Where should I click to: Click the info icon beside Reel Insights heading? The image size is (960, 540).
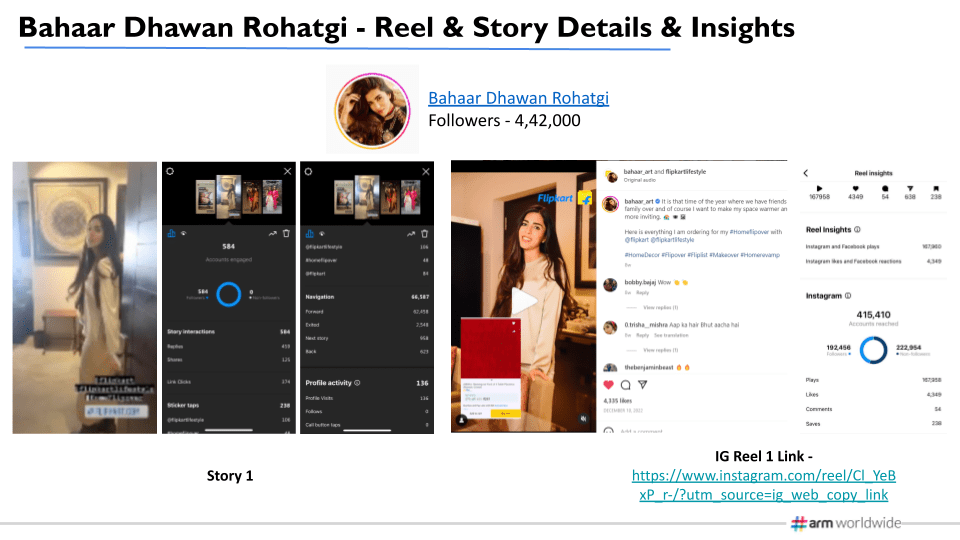tap(856, 229)
